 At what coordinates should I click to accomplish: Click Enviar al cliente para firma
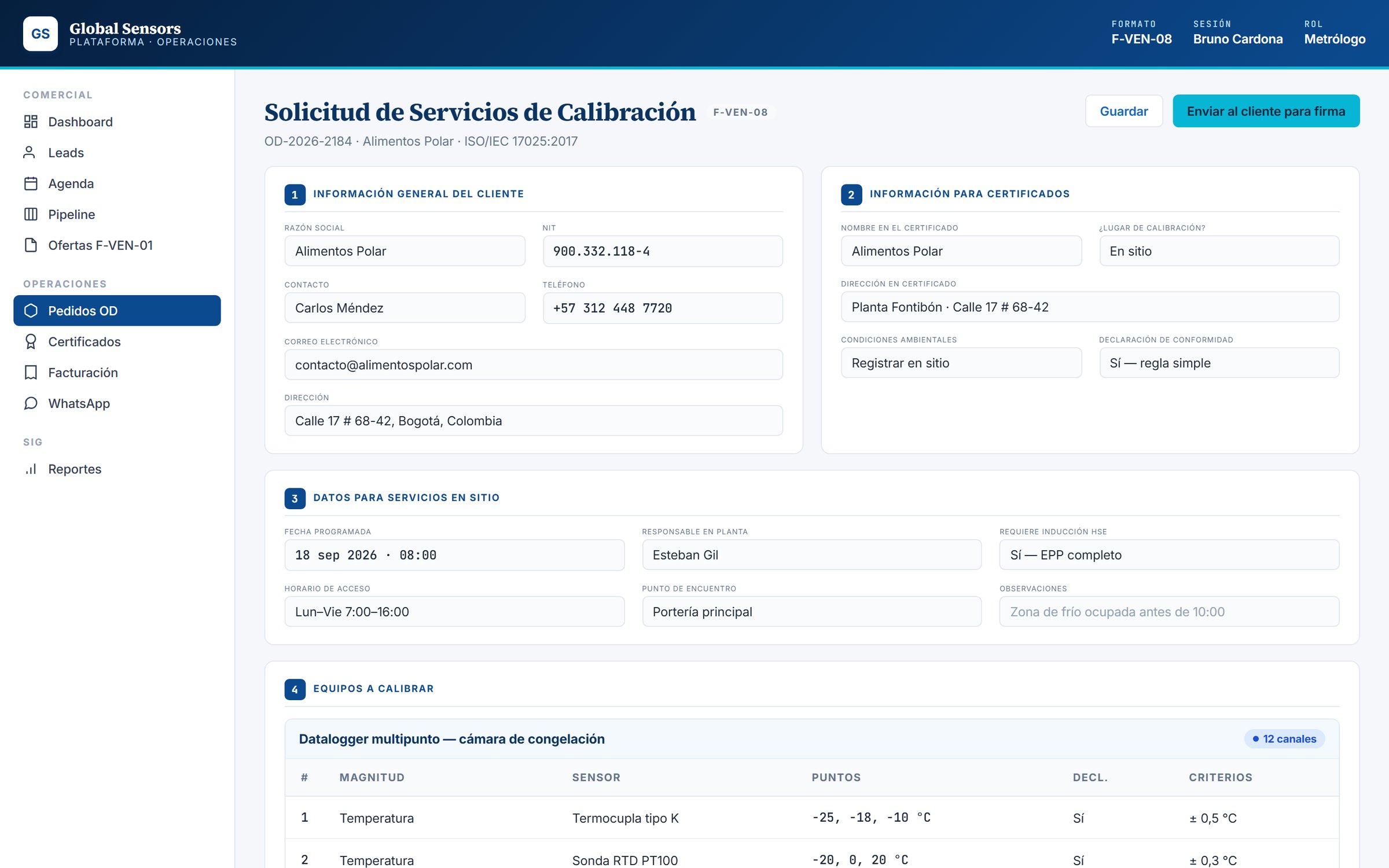point(1266,111)
